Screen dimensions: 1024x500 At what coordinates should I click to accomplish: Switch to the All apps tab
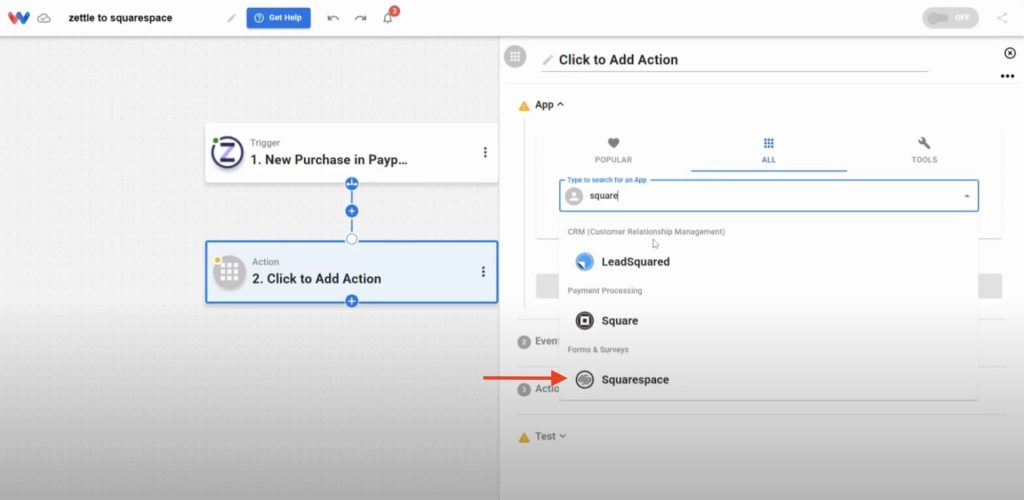pyautogui.click(x=769, y=150)
